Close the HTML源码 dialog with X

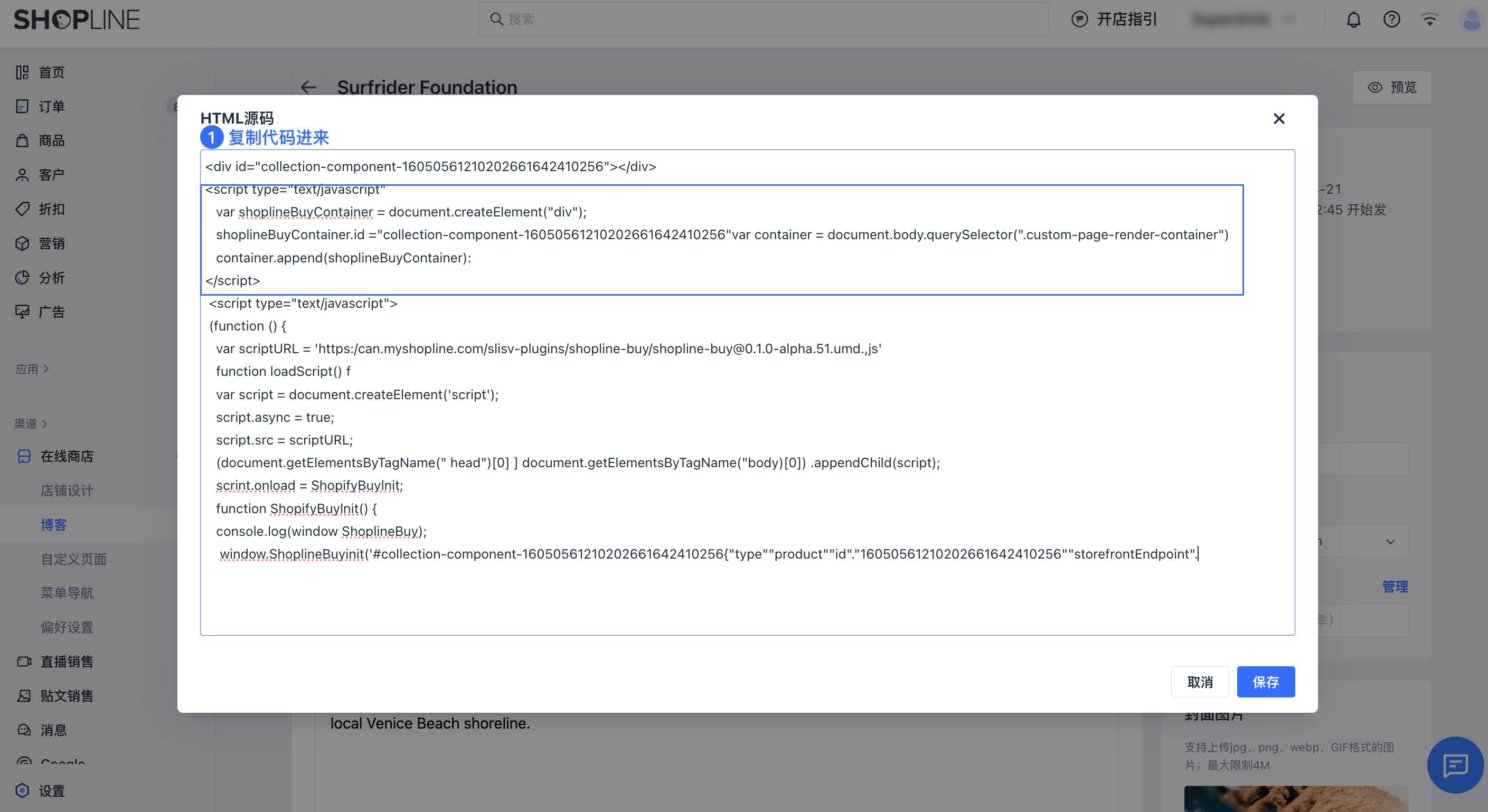point(1279,118)
